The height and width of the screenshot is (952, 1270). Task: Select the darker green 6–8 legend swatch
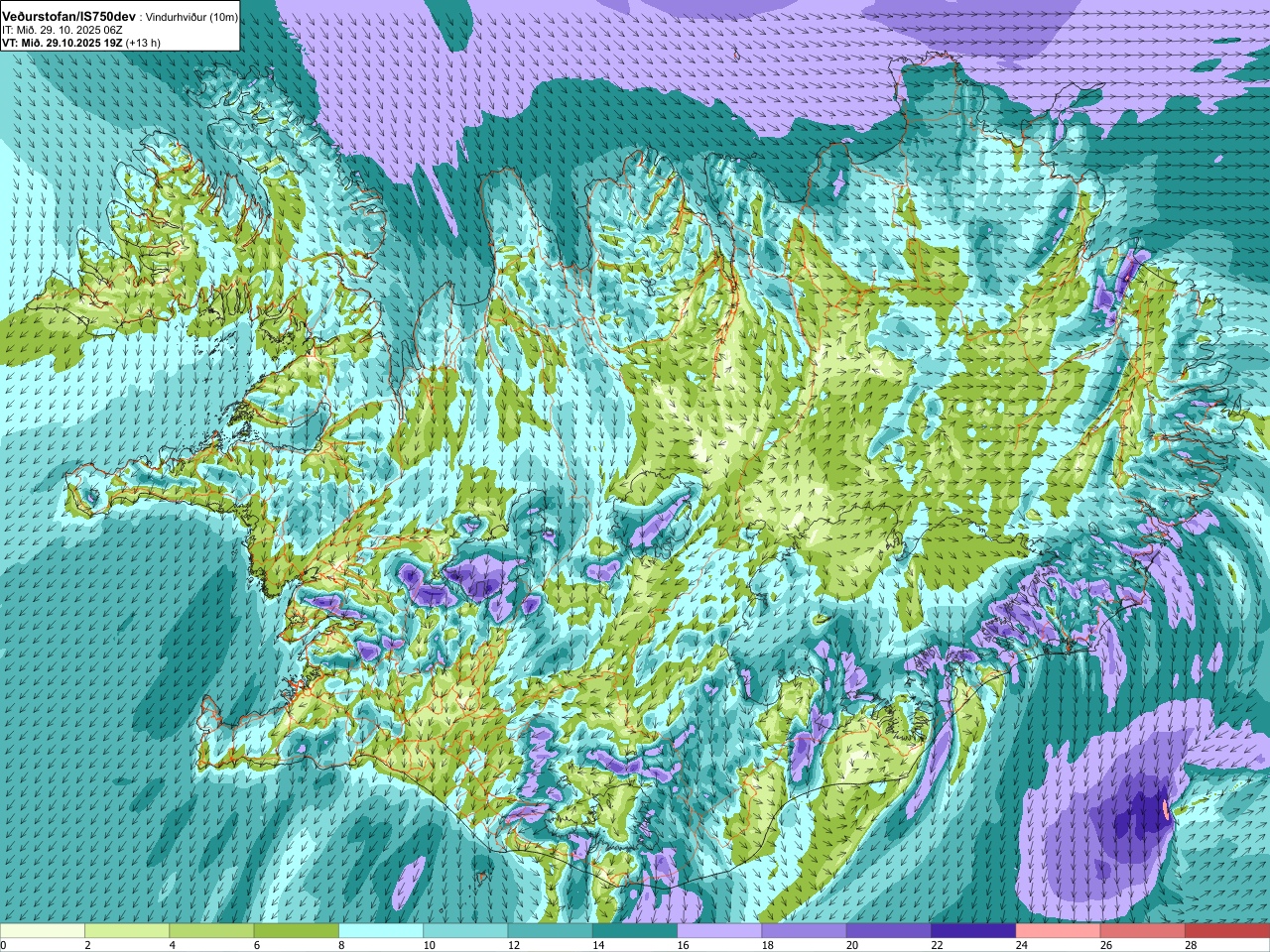pyautogui.click(x=296, y=931)
